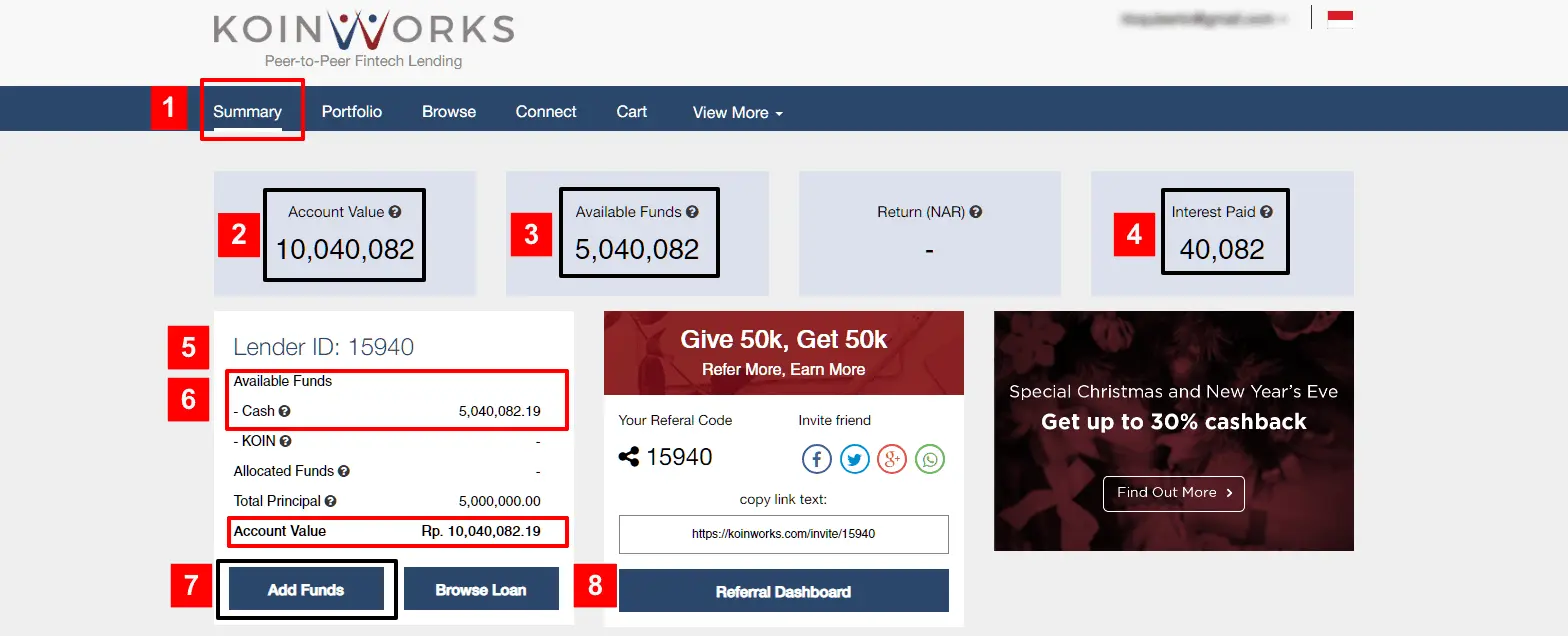Click the Interest Paid help icon
Screen dimensions: 1568x636
pos(1266,212)
